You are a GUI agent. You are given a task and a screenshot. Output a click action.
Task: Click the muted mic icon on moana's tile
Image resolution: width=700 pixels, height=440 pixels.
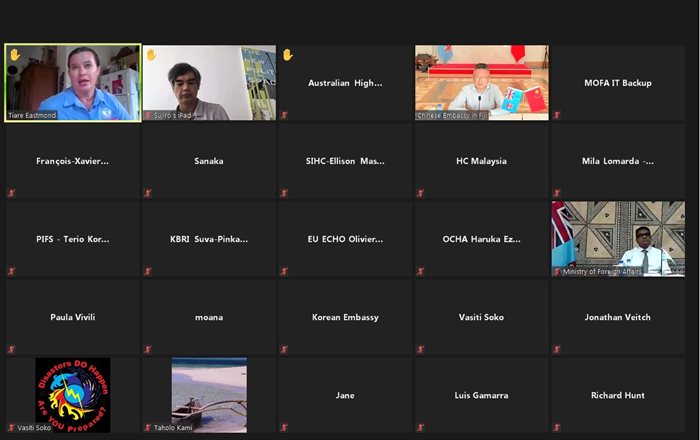148,349
